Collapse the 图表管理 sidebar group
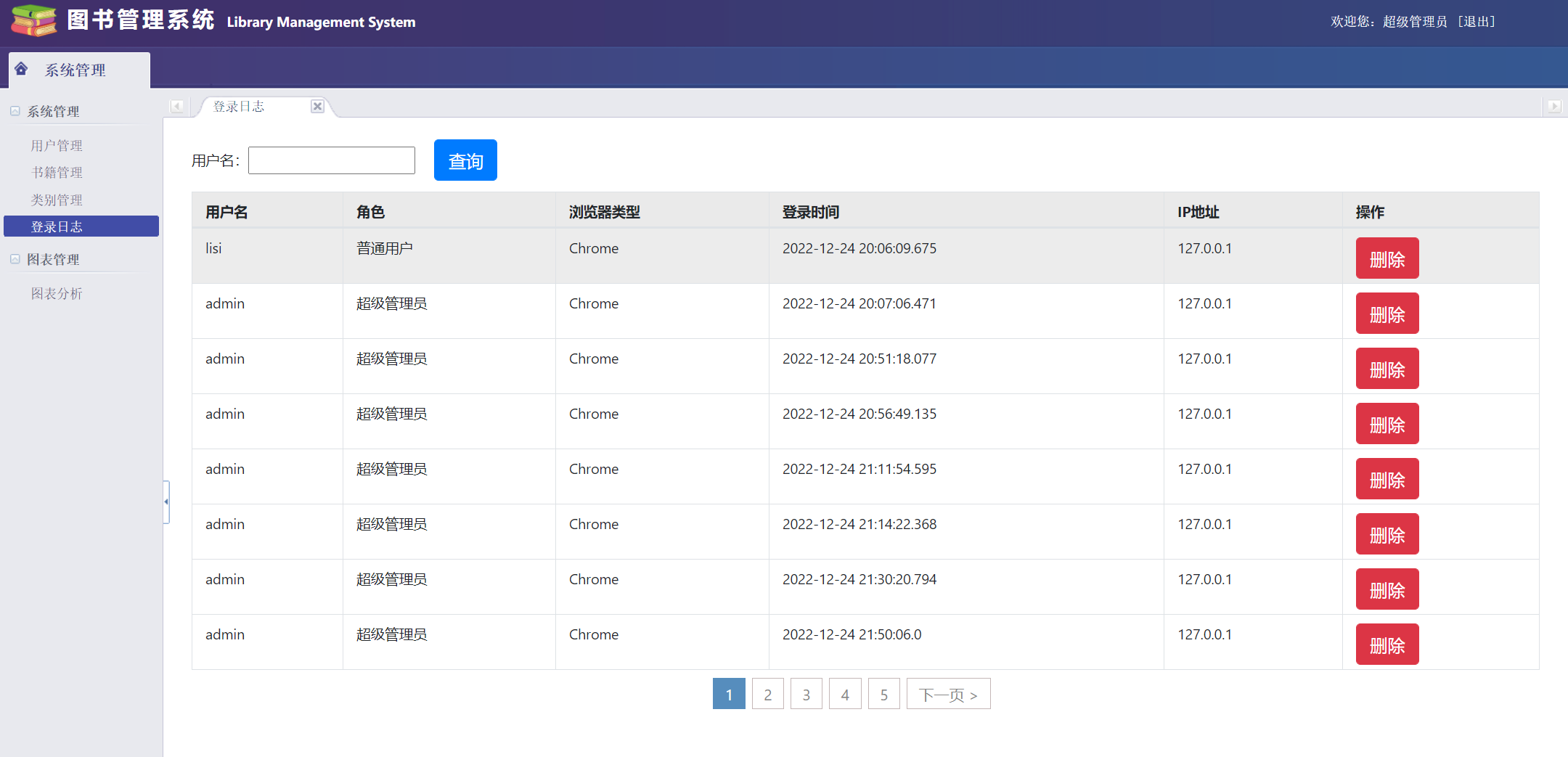 pyautogui.click(x=15, y=259)
